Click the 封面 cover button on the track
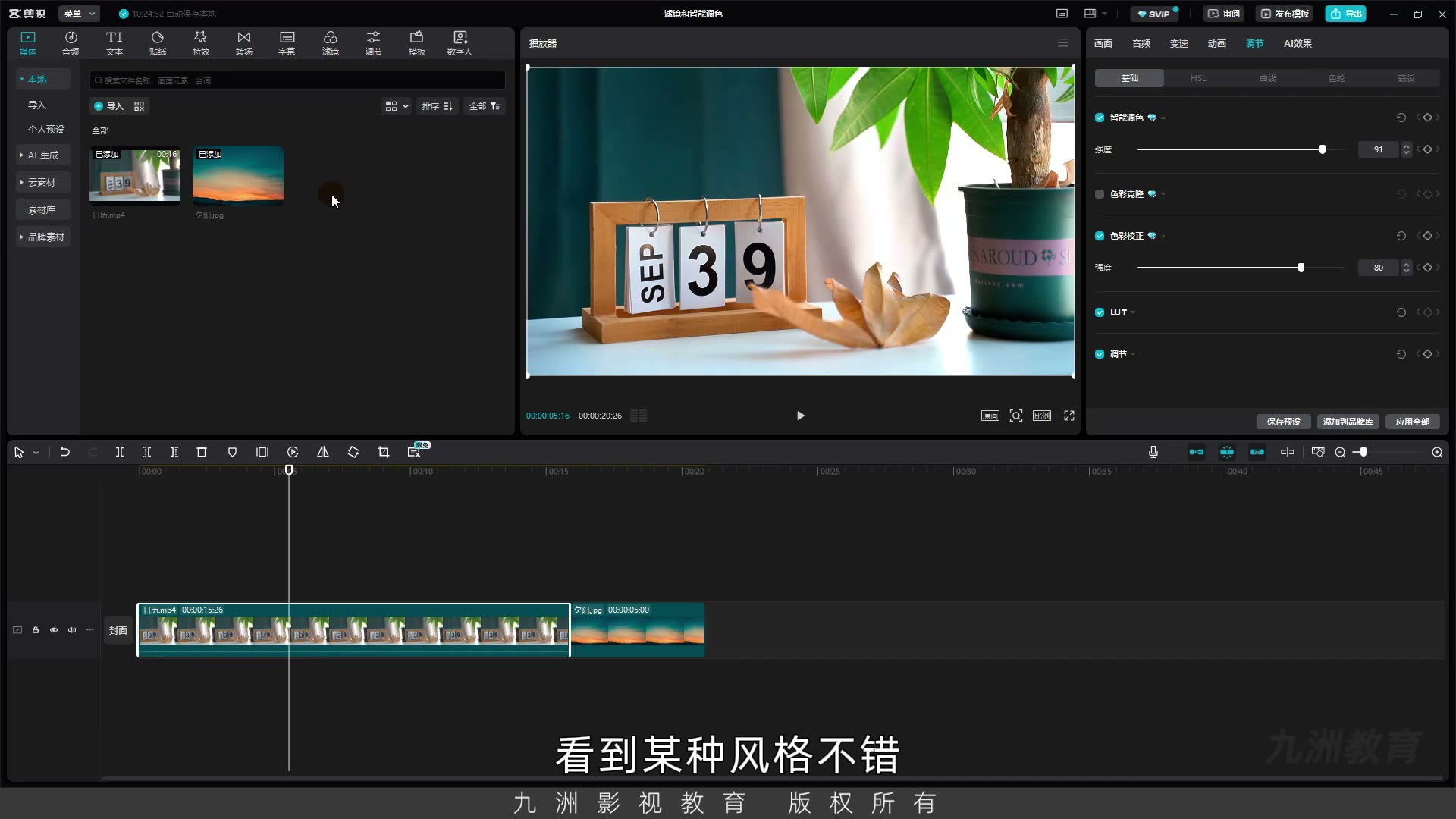The width and height of the screenshot is (1456, 819). click(x=118, y=630)
